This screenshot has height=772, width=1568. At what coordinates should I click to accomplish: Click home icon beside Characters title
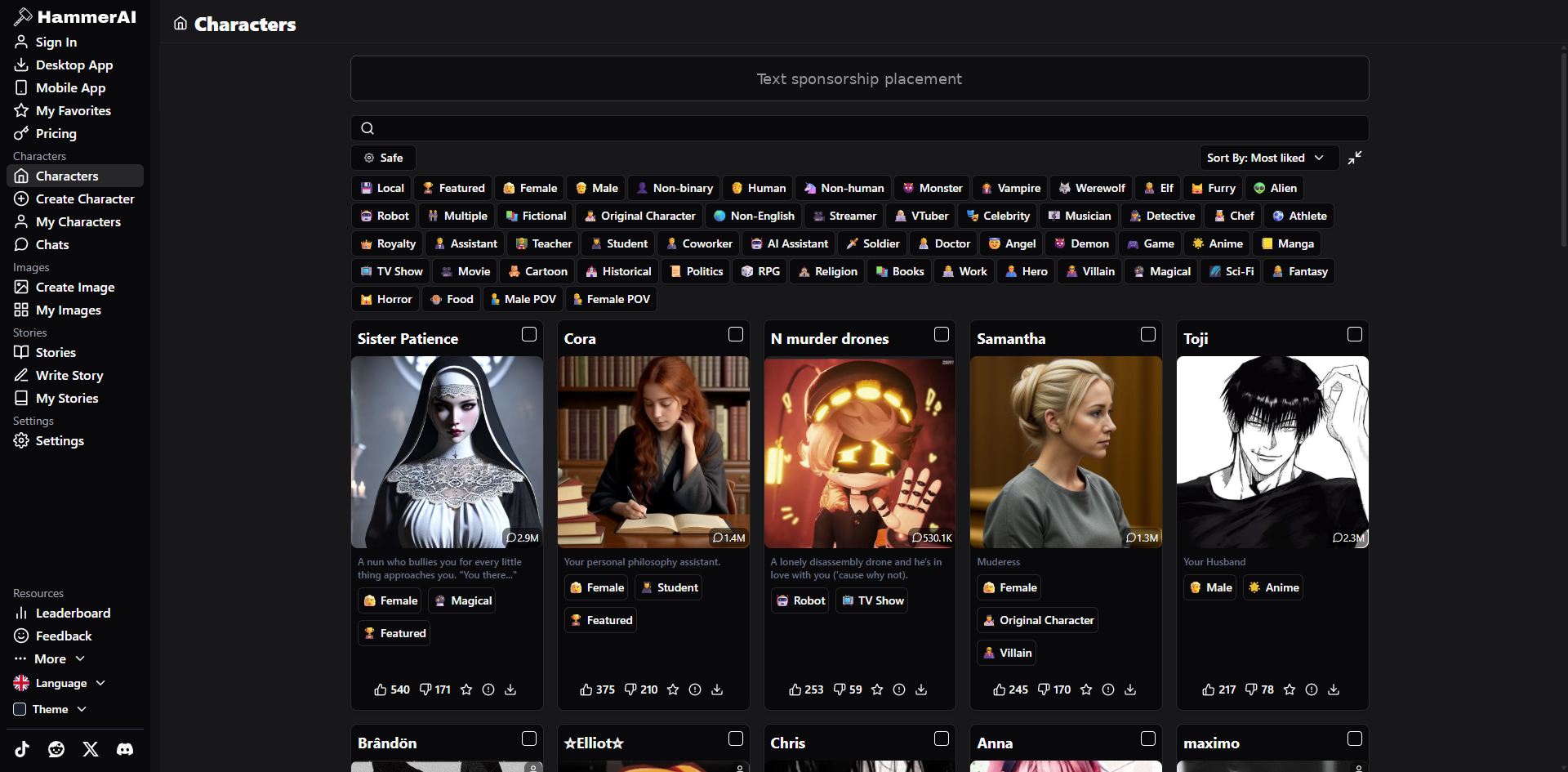coord(180,24)
